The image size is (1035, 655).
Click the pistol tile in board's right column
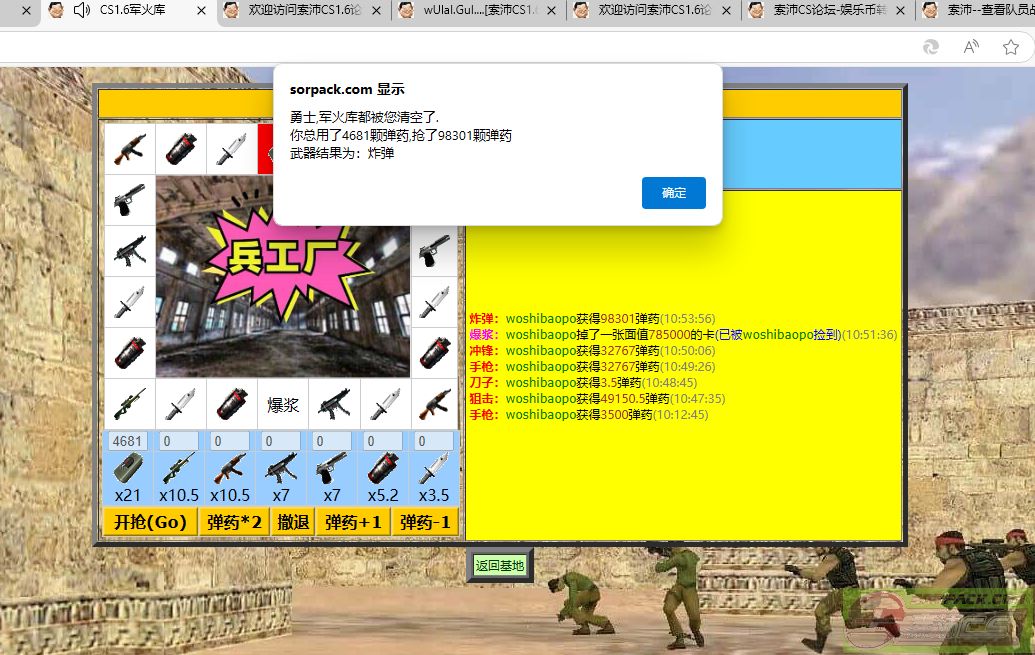[x=434, y=251]
